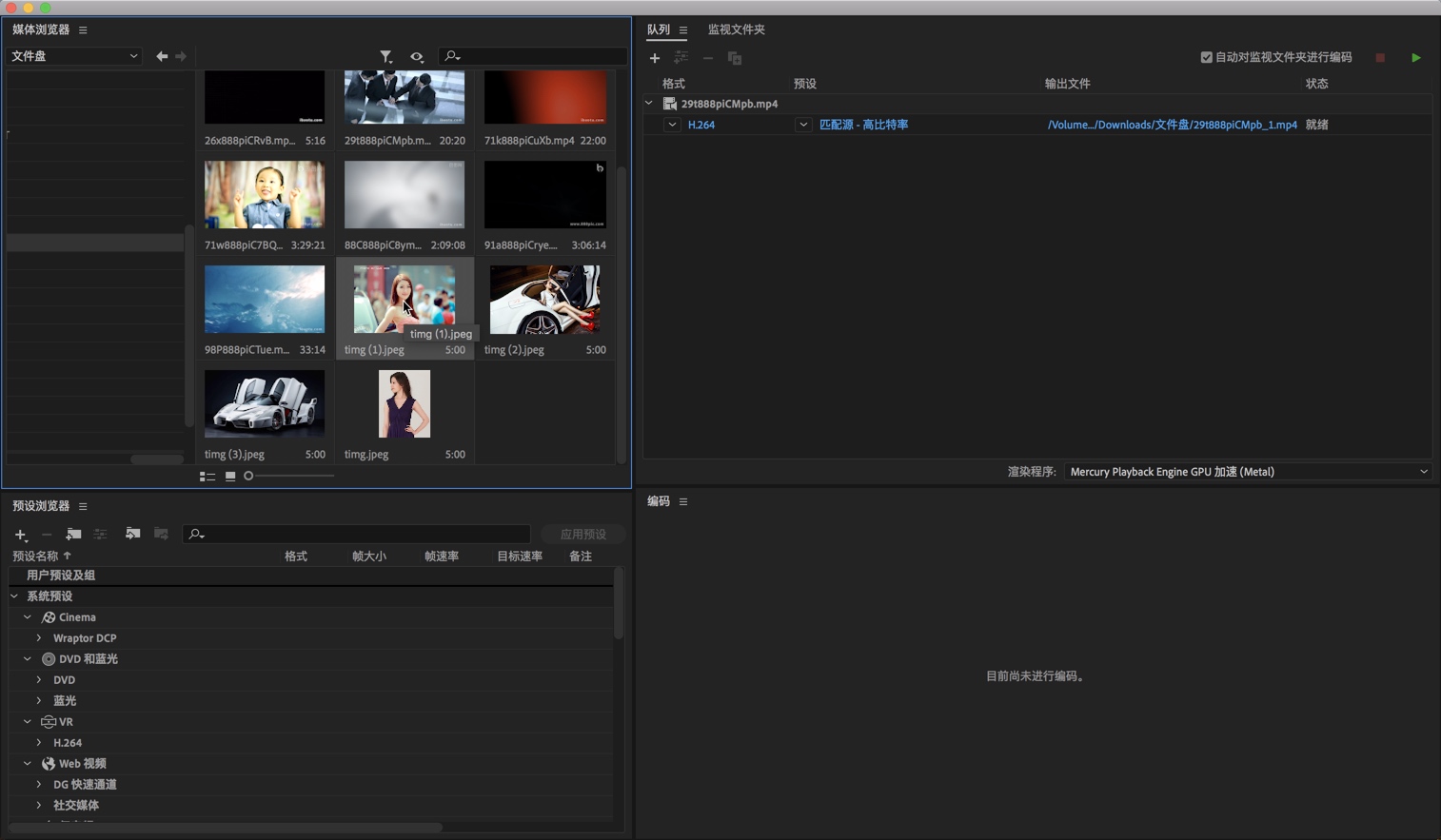Image resolution: width=1441 pixels, height=840 pixels.
Task: Open the 队列 panel menu
Action: (x=684, y=29)
